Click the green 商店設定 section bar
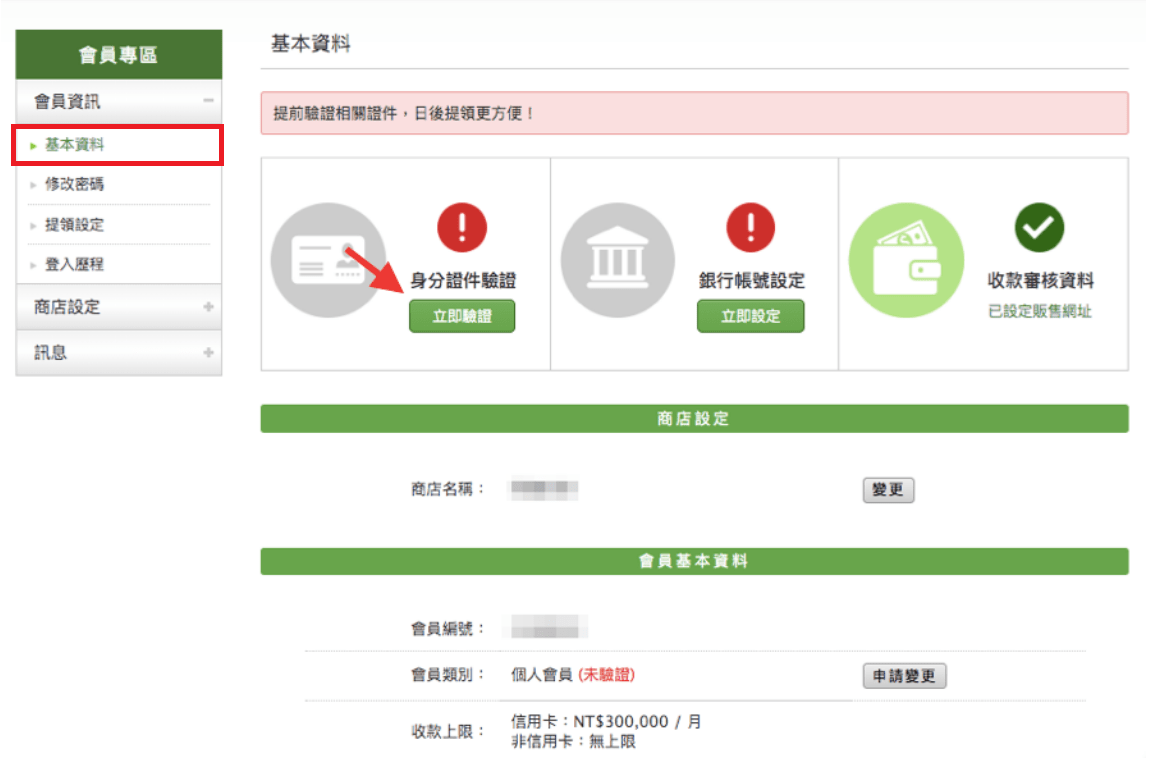Screen dimensions: 1158x766 pyautogui.click(x=694, y=419)
